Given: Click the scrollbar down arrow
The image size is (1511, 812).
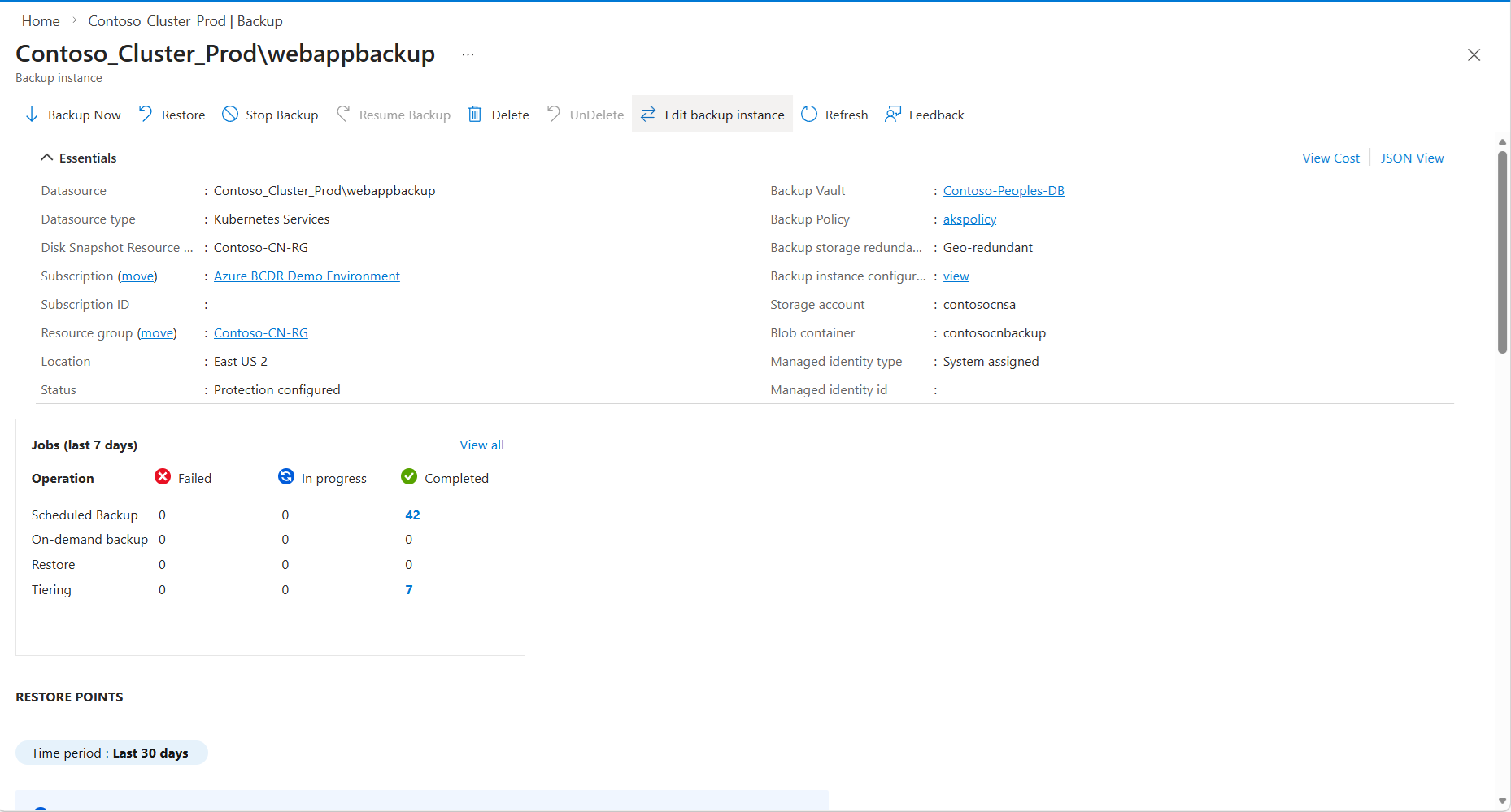Looking at the screenshot, I should pos(1502,801).
